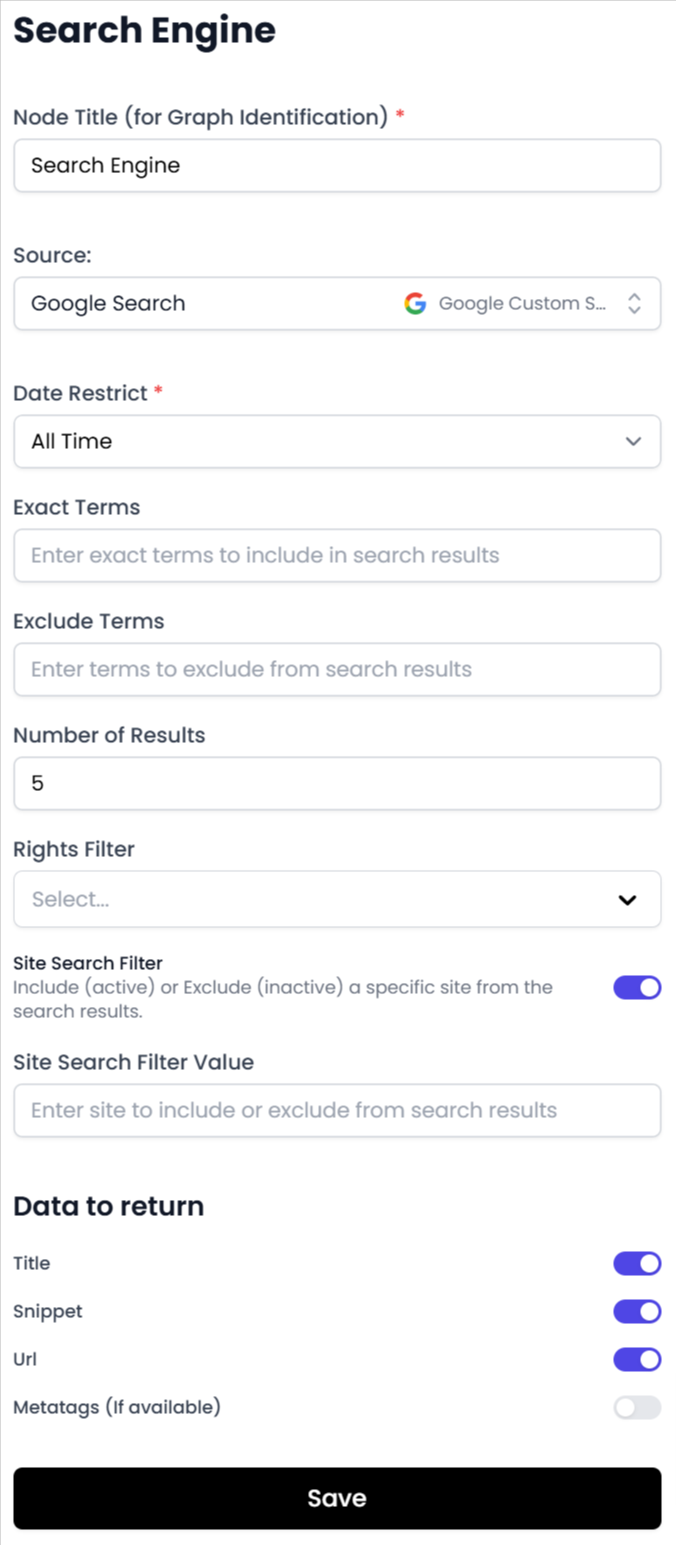Turn off the Snippet toggle
Viewport: 676px width, 1545px height.
coord(637,1311)
